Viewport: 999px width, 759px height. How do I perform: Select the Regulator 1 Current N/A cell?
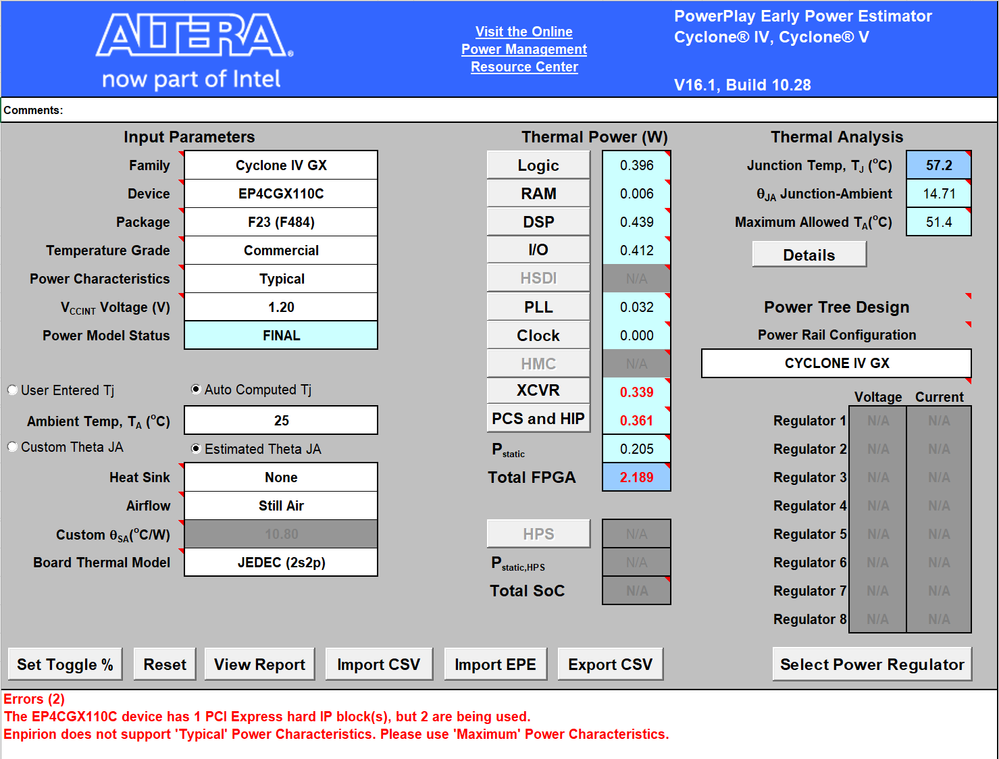tap(939, 421)
